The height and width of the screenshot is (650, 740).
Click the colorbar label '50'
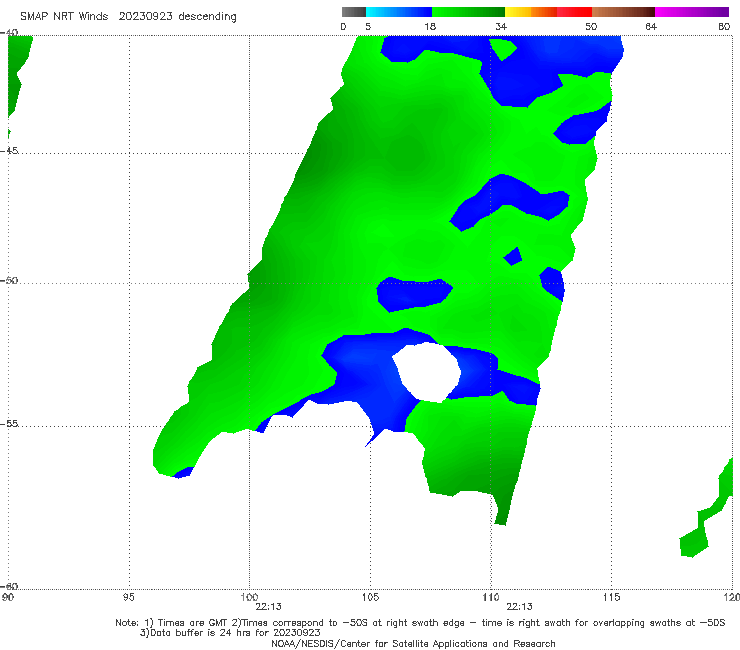click(591, 26)
